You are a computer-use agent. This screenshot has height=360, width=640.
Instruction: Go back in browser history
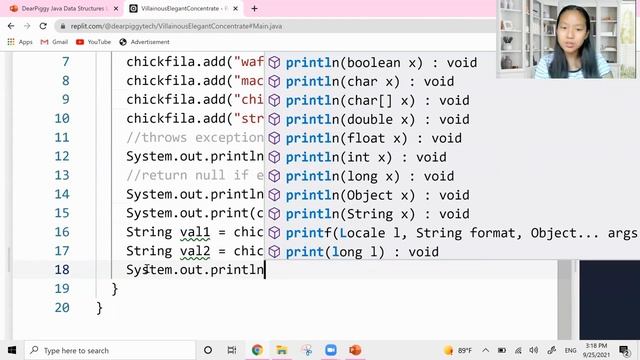pos(11,26)
